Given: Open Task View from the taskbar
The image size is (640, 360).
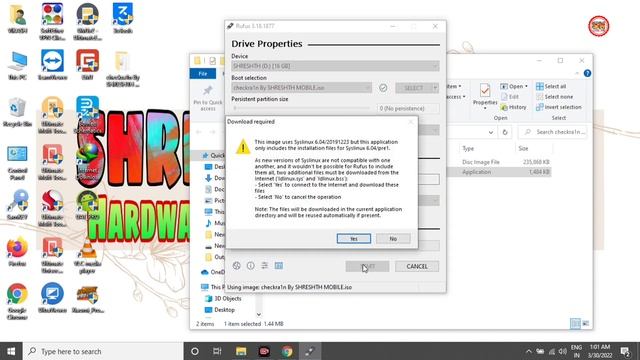Looking at the screenshot, I should tap(217, 351).
